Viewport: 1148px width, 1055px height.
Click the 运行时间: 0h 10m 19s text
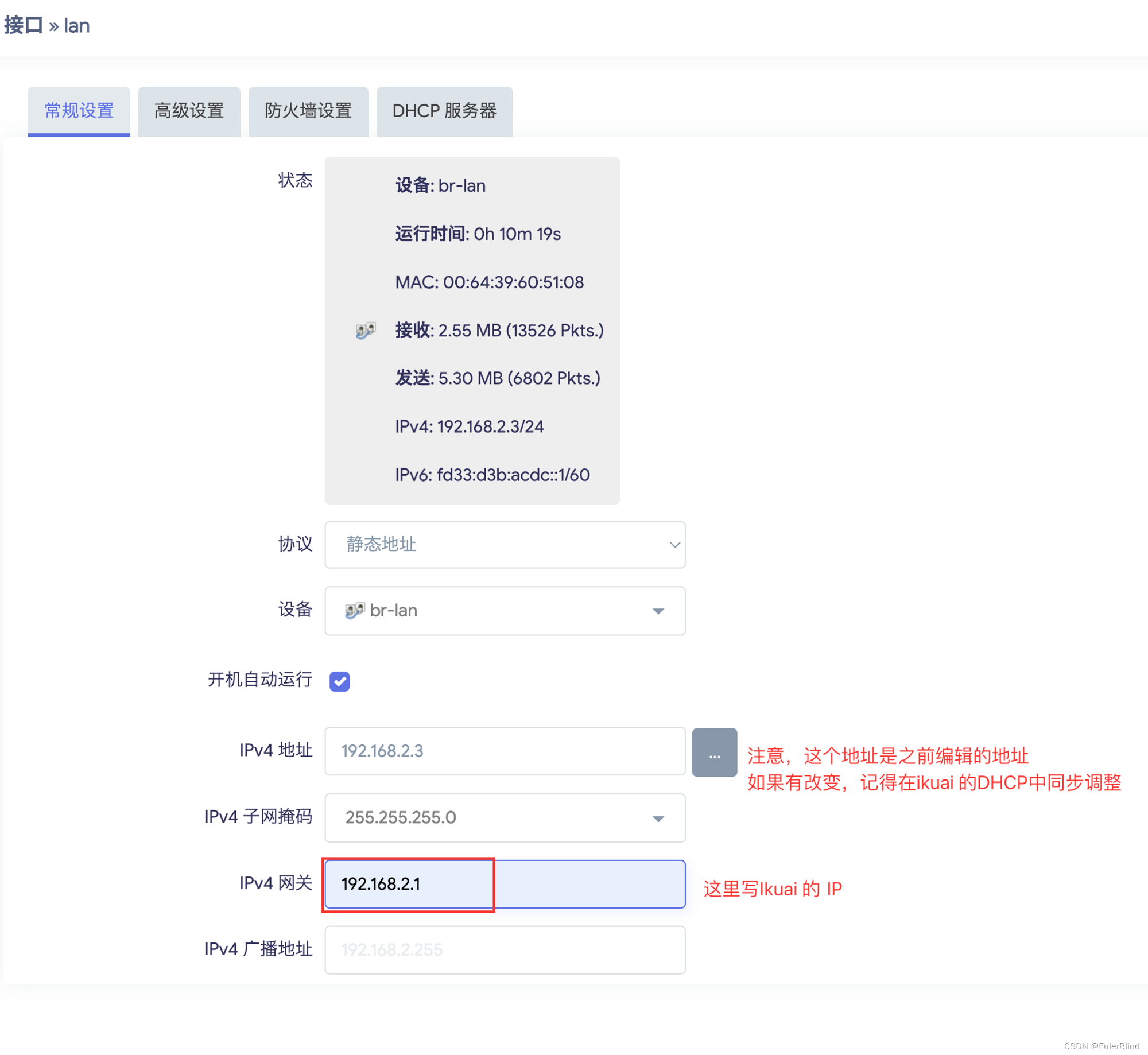coord(478,234)
